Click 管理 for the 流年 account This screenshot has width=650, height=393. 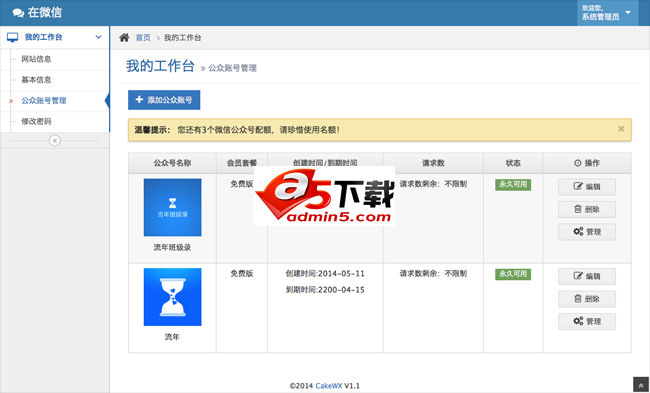587,321
